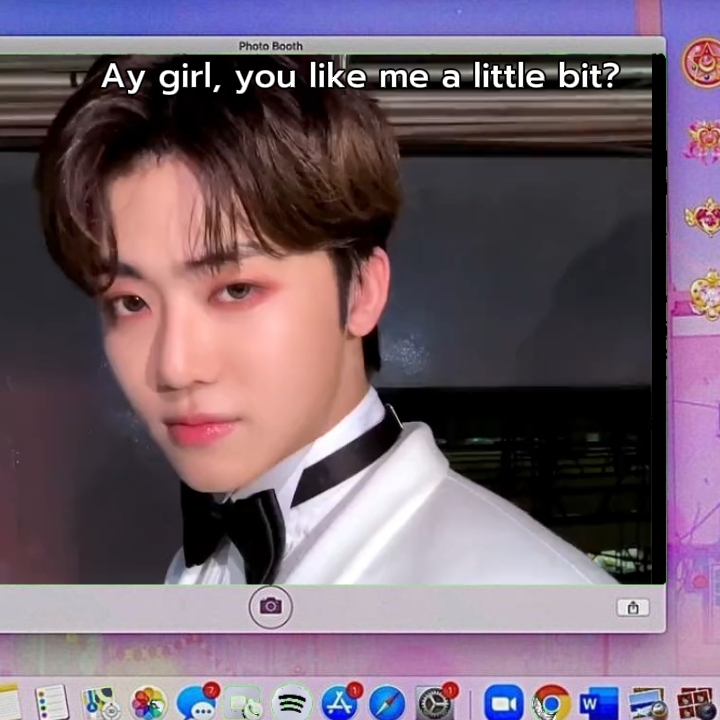Image resolution: width=720 pixels, height=720 pixels.
Task: Open Microsoft Word from the dock
Action: click(599, 703)
